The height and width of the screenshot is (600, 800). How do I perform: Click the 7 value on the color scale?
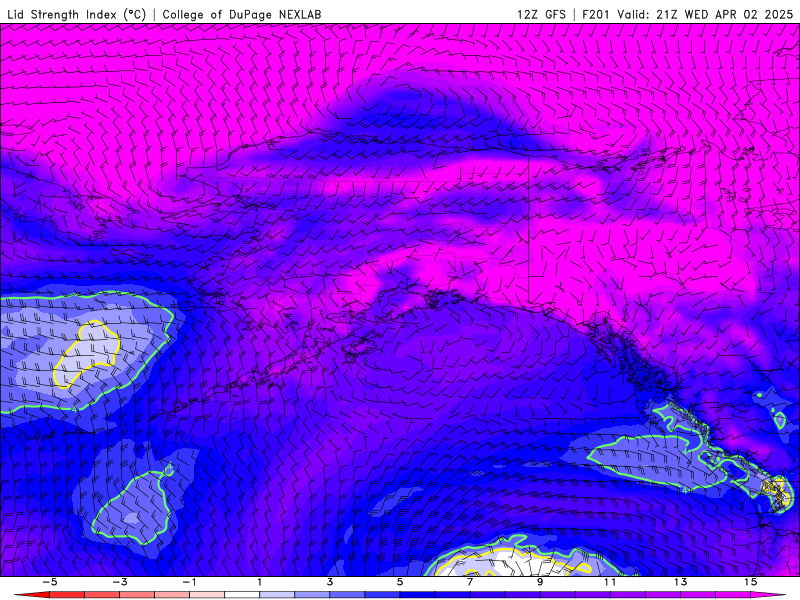pyautogui.click(x=470, y=582)
